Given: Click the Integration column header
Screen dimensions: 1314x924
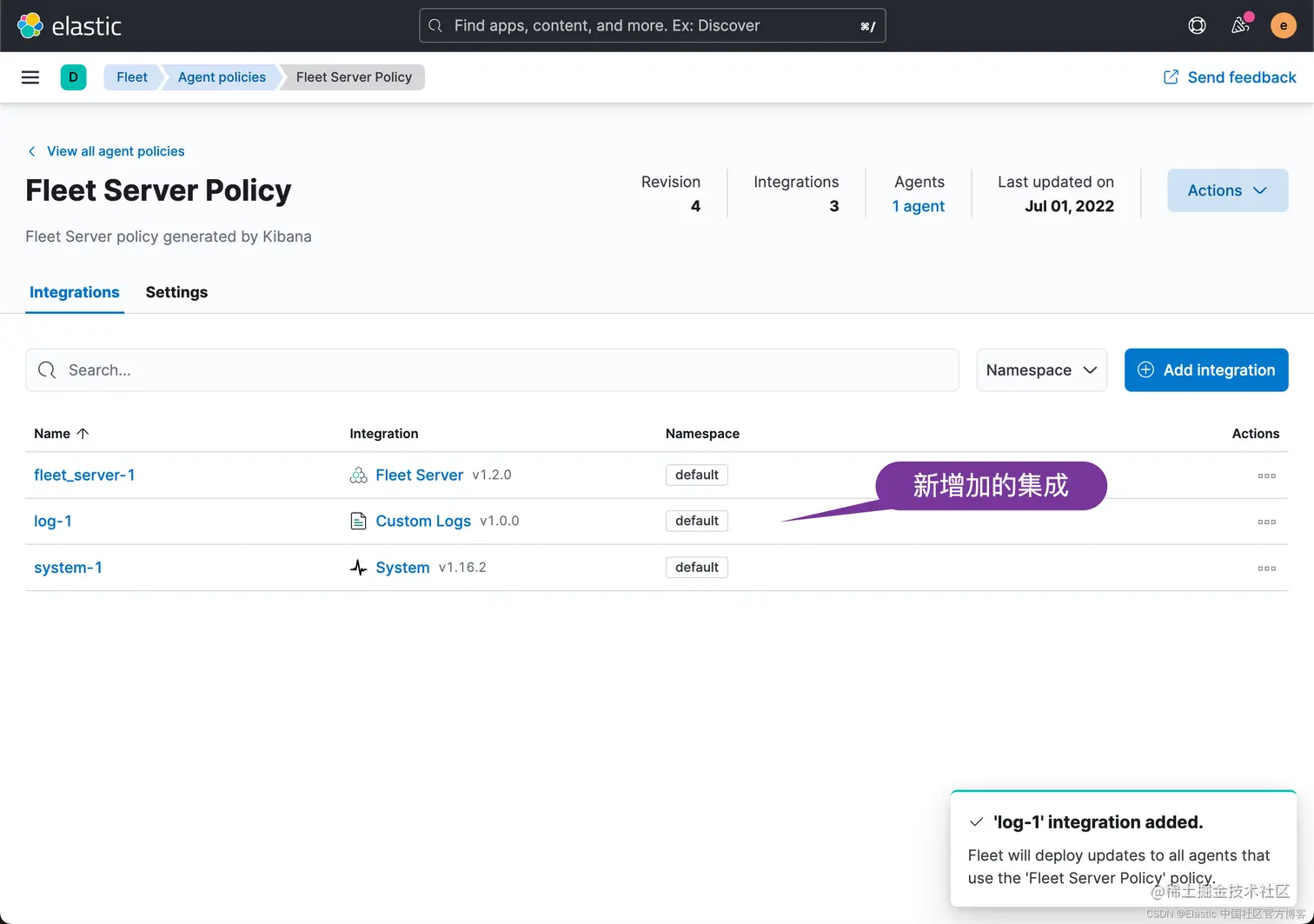Looking at the screenshot, I should point(384,434).
